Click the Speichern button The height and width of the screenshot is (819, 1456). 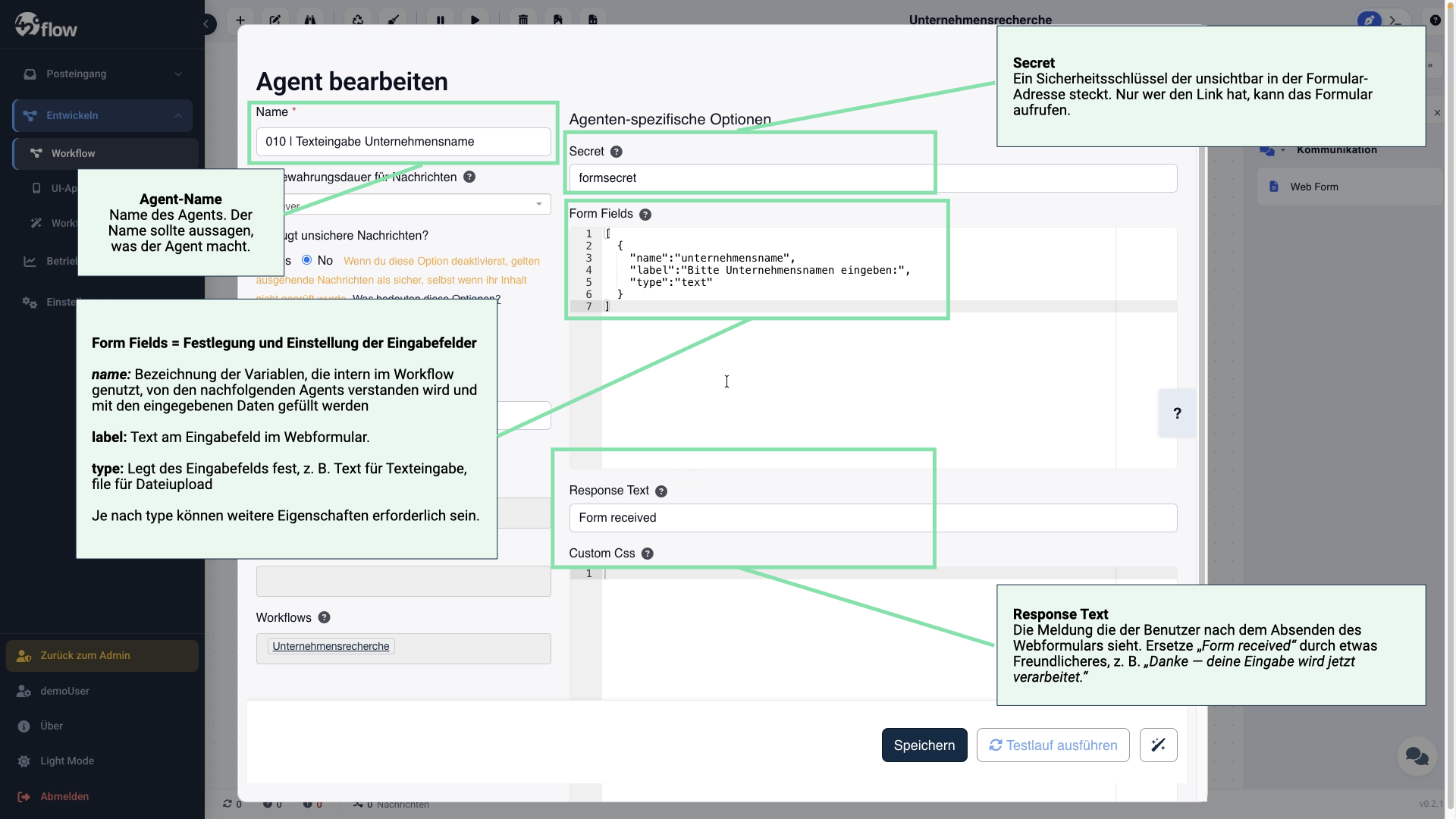coord(924,745)
